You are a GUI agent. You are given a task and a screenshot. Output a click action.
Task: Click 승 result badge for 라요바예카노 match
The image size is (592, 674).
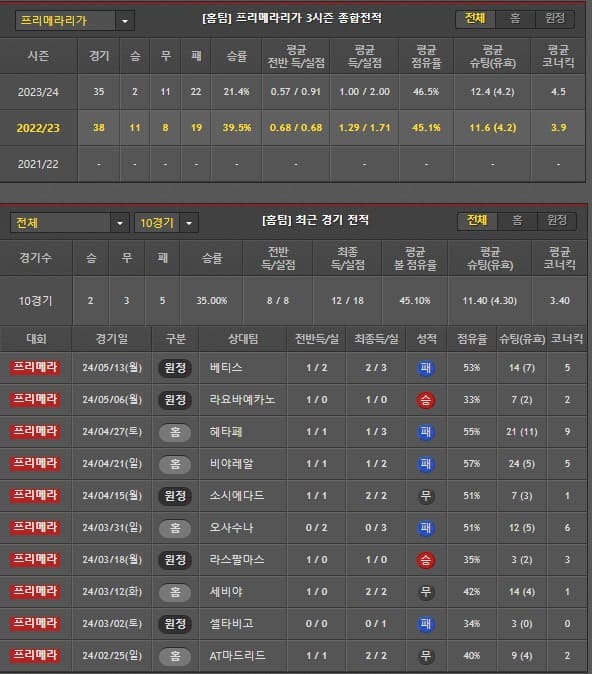[426, 400]
